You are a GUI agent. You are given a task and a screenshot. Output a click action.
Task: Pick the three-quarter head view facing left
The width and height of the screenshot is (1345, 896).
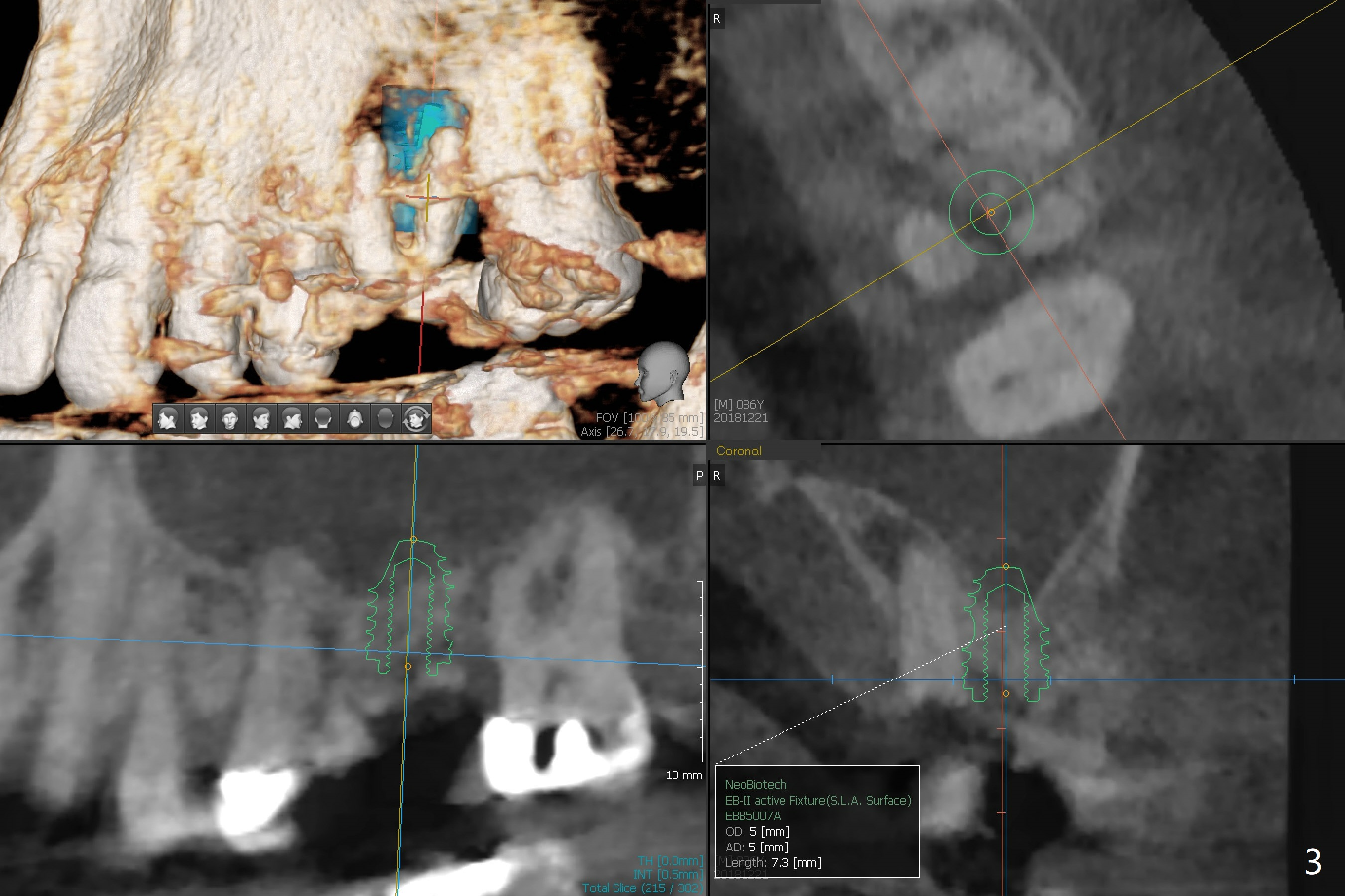[x=199, y=419]
